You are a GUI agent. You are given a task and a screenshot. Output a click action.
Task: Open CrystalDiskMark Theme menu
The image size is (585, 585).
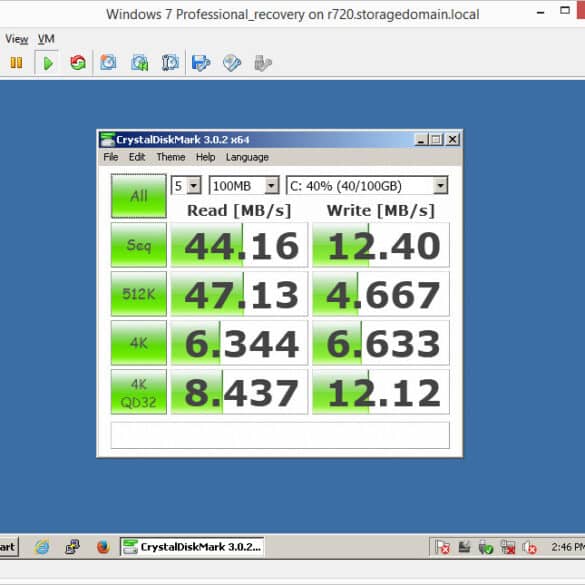pyautogui.click(x=171, y=157)
